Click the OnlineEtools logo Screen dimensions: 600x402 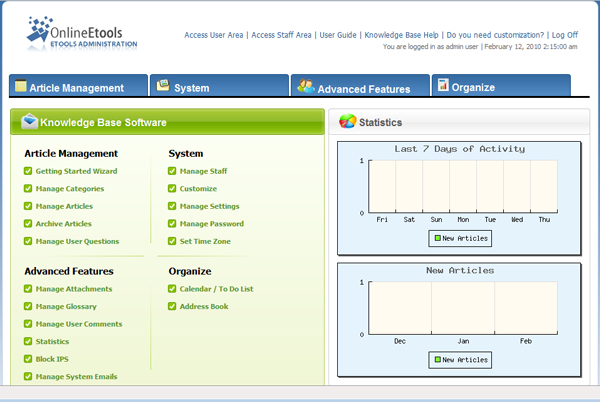click(82, 34)
